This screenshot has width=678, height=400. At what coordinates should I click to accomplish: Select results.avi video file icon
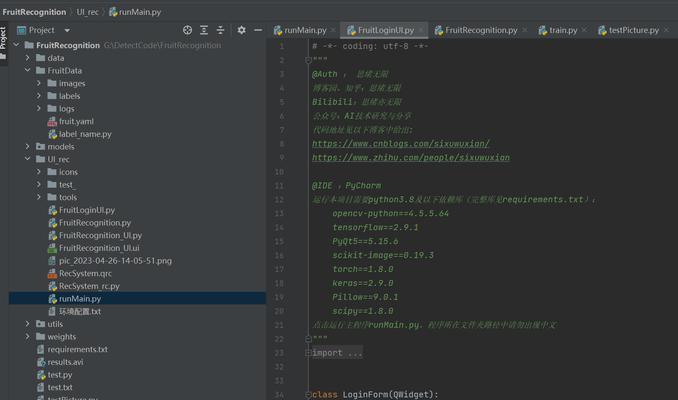point(41,362)
